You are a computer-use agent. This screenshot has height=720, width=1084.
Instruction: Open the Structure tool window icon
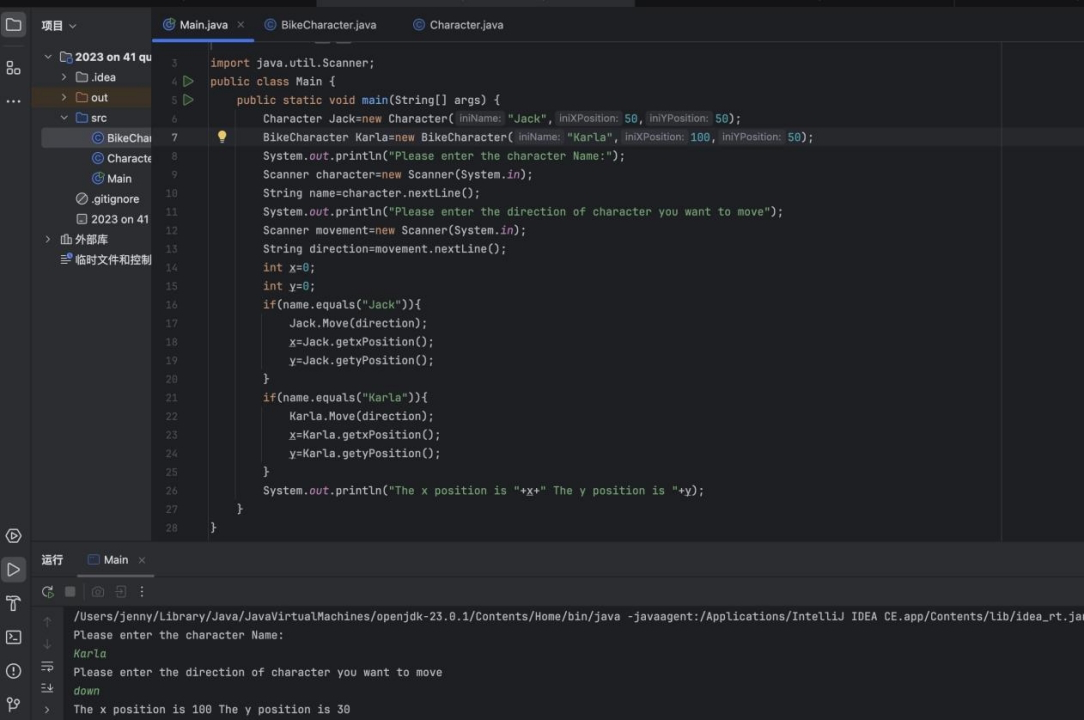click(14, 68)
